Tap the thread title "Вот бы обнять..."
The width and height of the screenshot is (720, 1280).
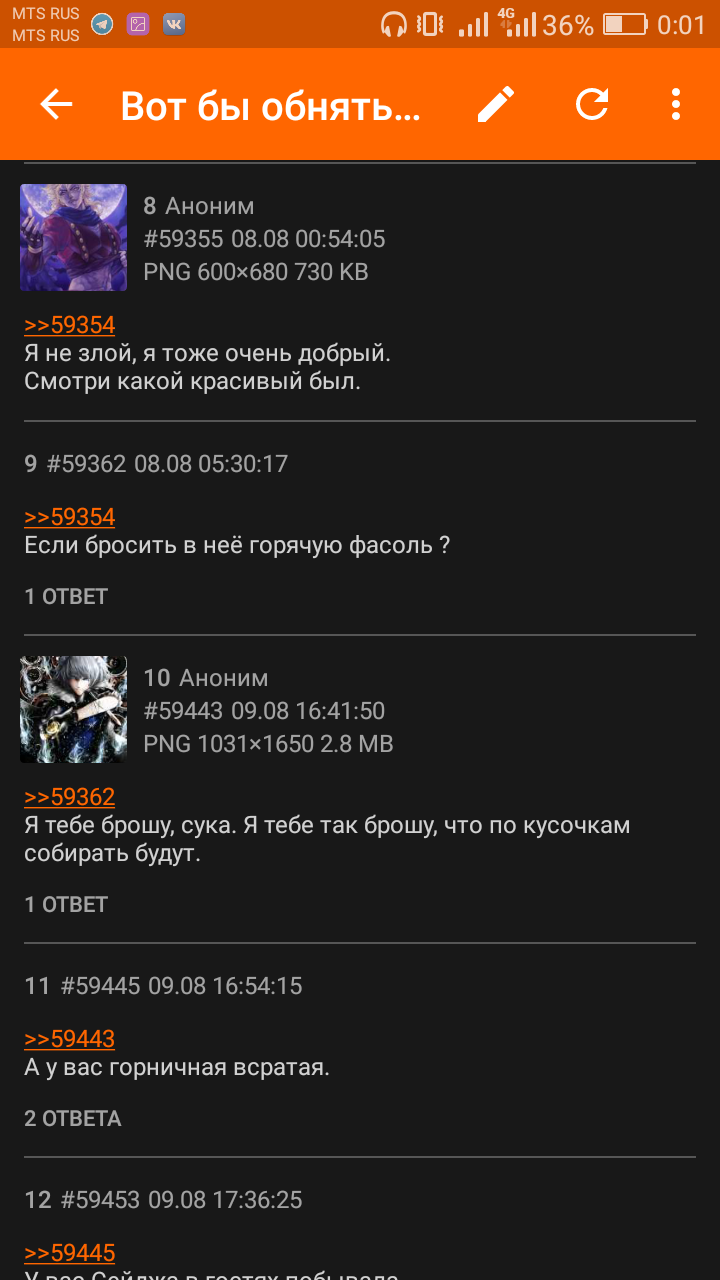(x=271, y=105)
